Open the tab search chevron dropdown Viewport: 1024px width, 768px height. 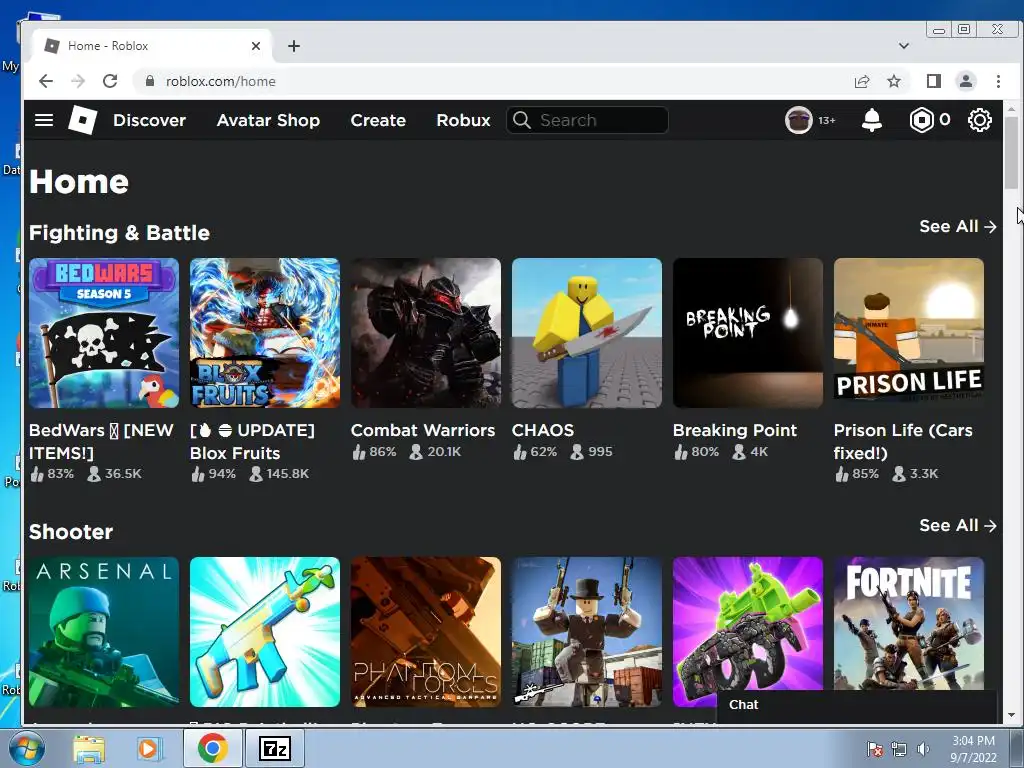tap(904, 46)
